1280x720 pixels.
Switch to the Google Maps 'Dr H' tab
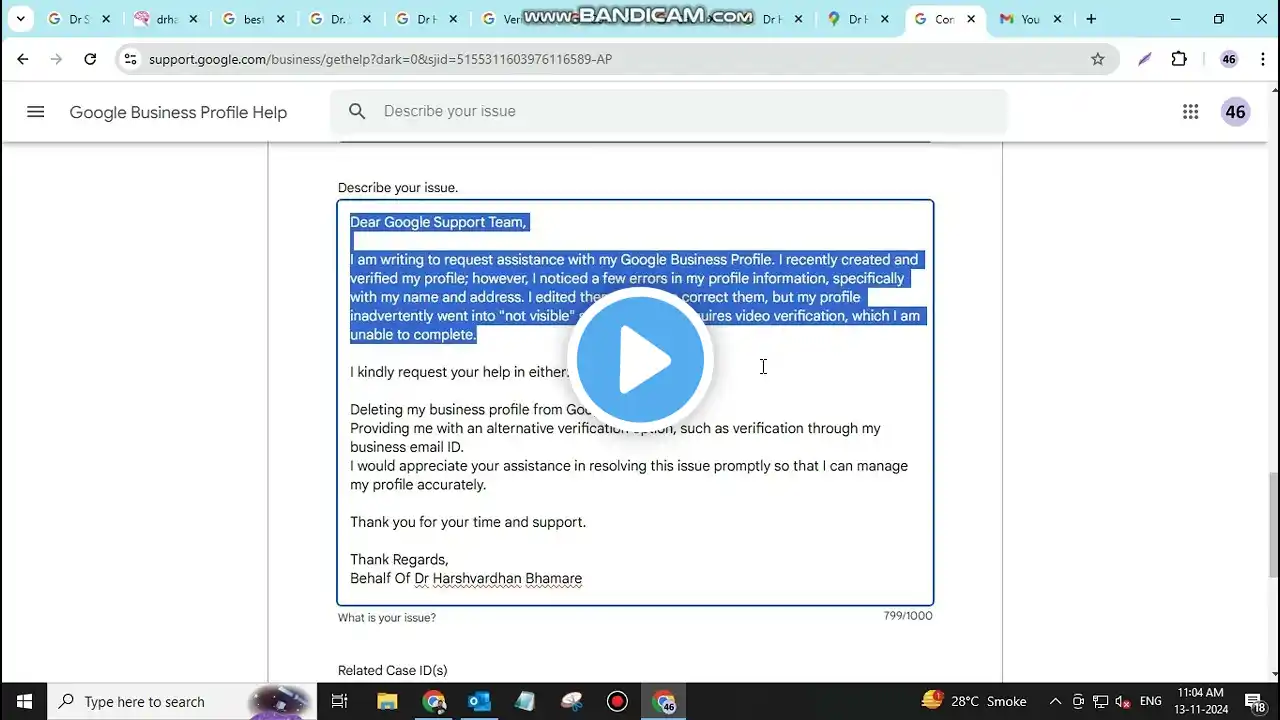pyautogui.click(x=859, y=19)
